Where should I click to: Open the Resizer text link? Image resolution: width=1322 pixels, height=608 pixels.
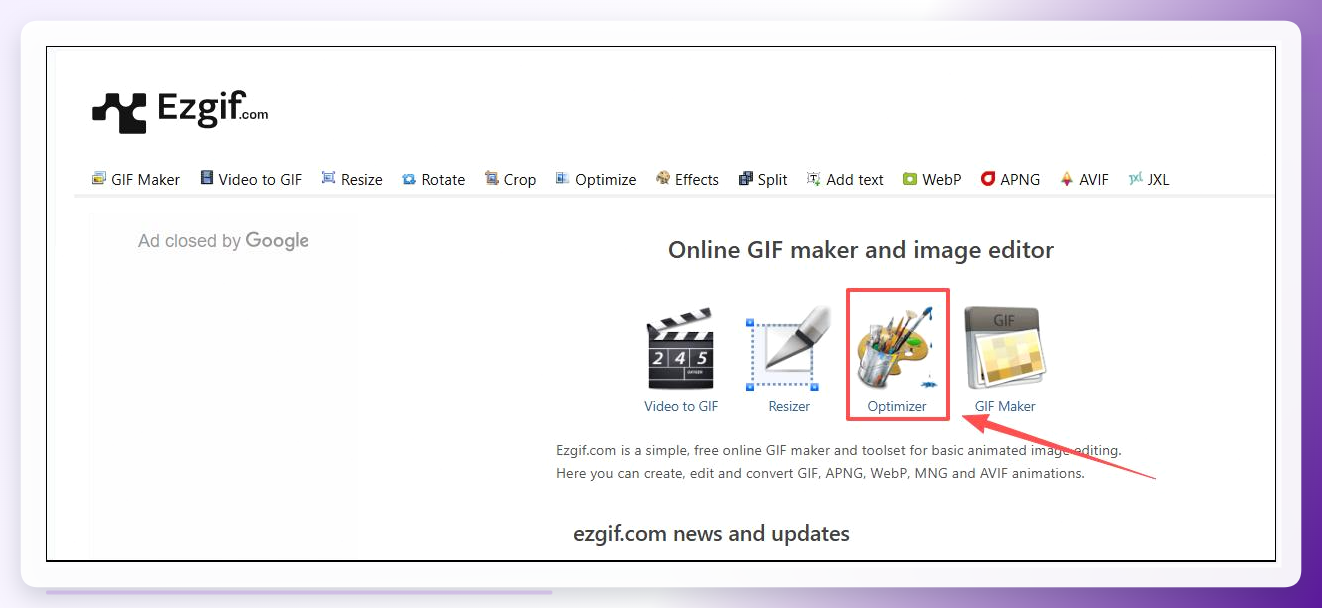(789, 406)
